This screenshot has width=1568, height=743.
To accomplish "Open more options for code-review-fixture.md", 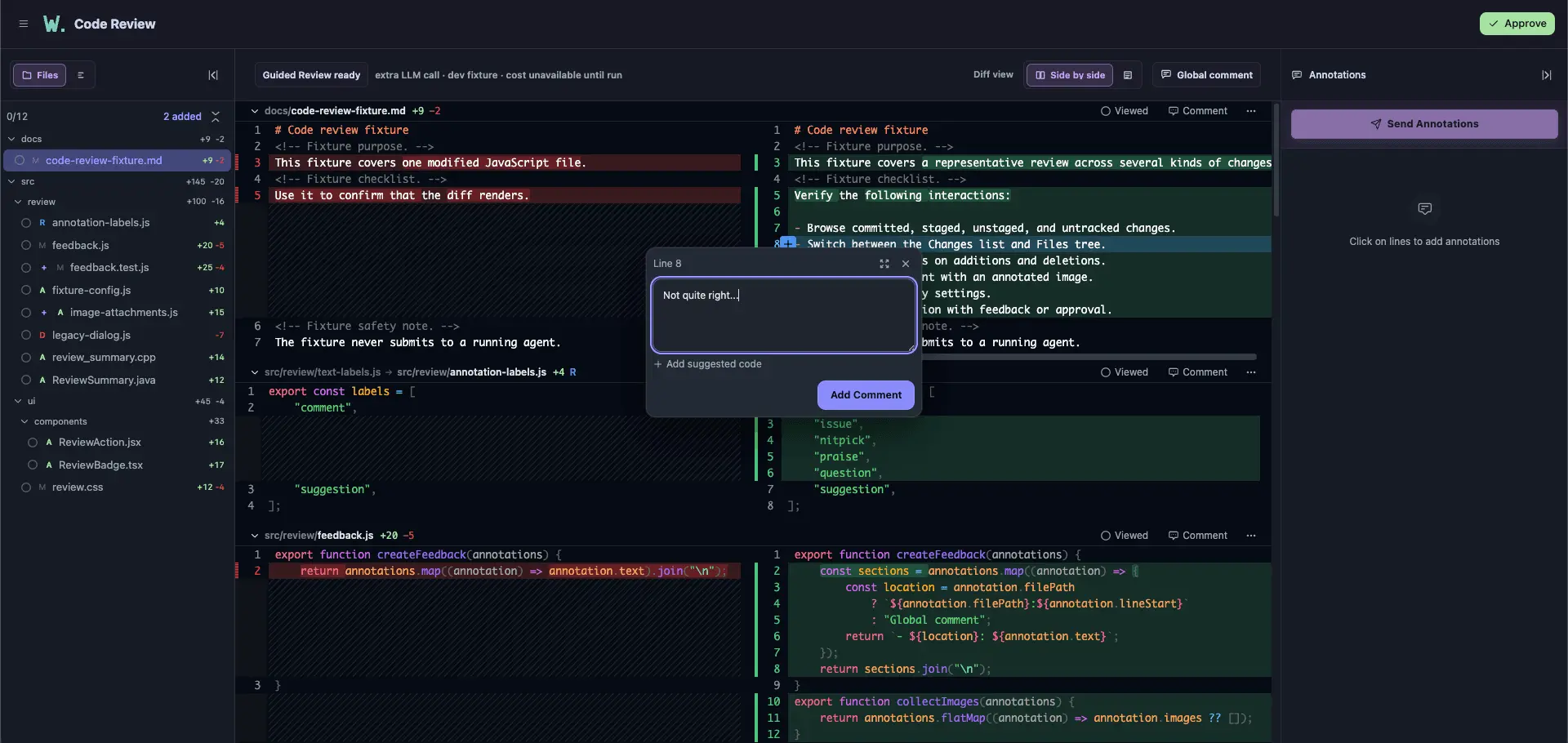I will tap(1251, 111).
